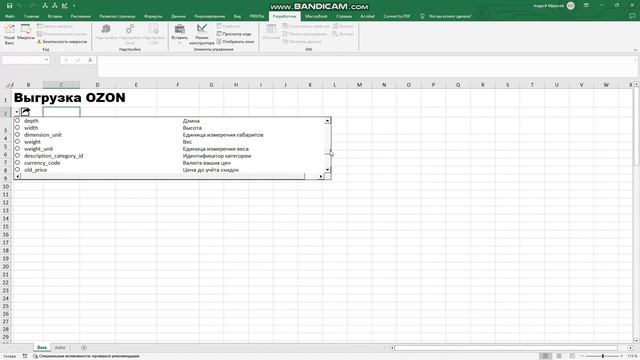This screenshot has width=640, height=360.
Task: Click the listbox scroll right arrow
Action: click(x=321, y=176)
